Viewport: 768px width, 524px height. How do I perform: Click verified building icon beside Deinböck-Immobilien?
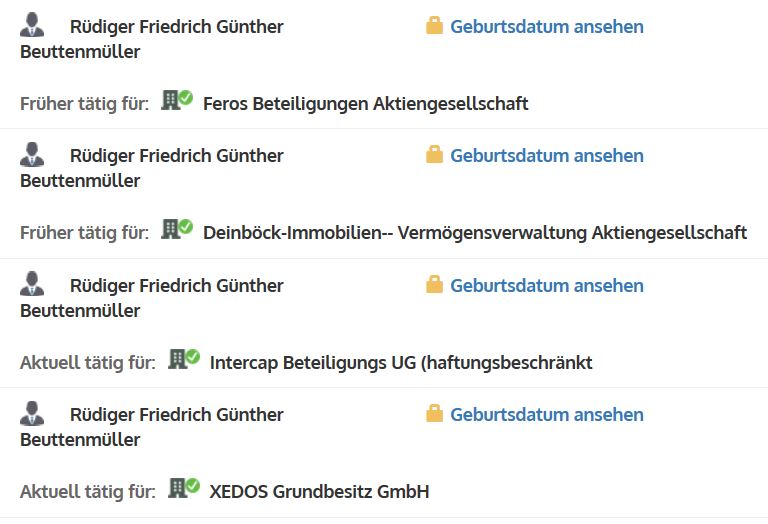click(x=177, y=230)
